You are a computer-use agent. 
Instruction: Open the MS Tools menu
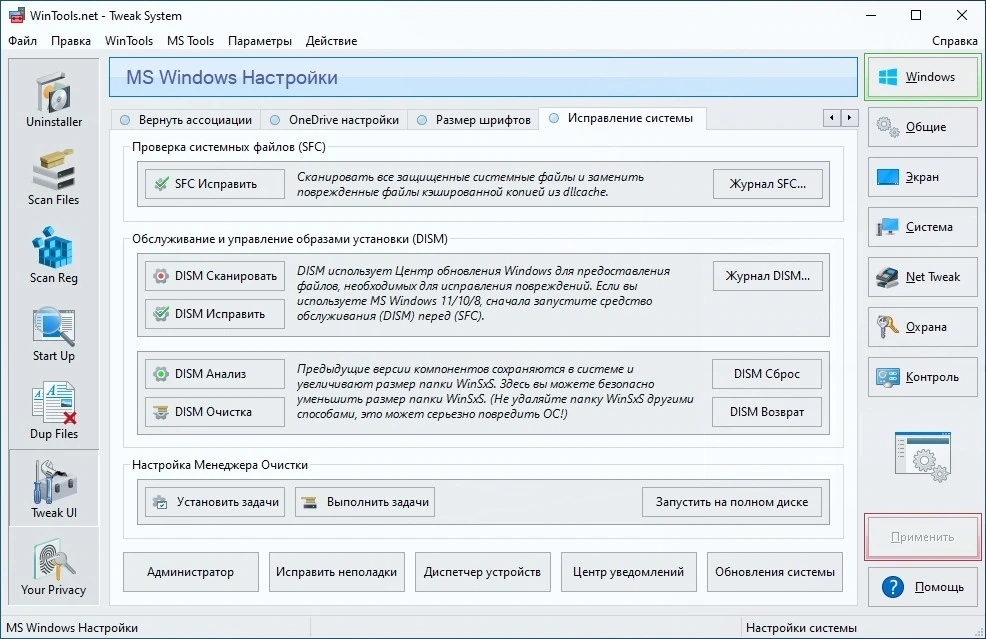point(191,41)
